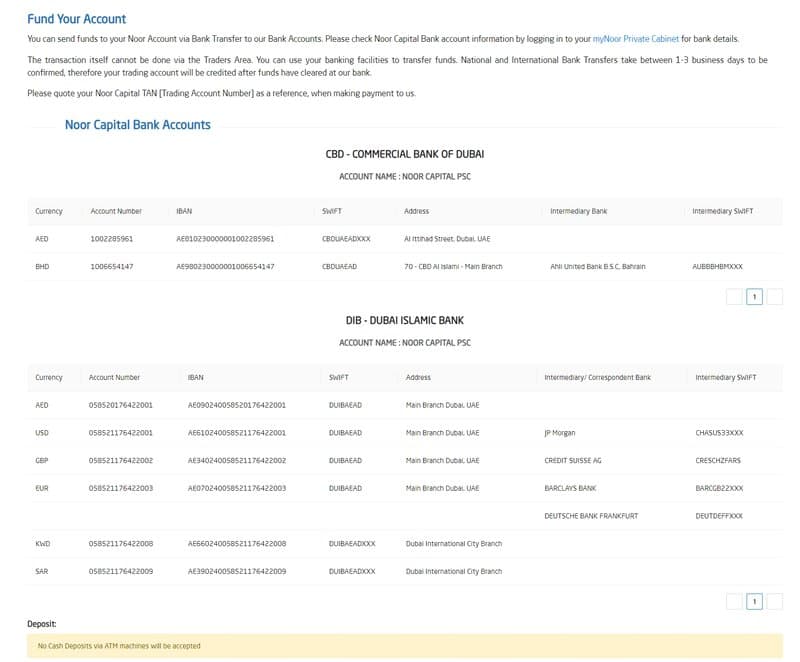Open the myNoor Private Cabinet link

tap(635, 39)
